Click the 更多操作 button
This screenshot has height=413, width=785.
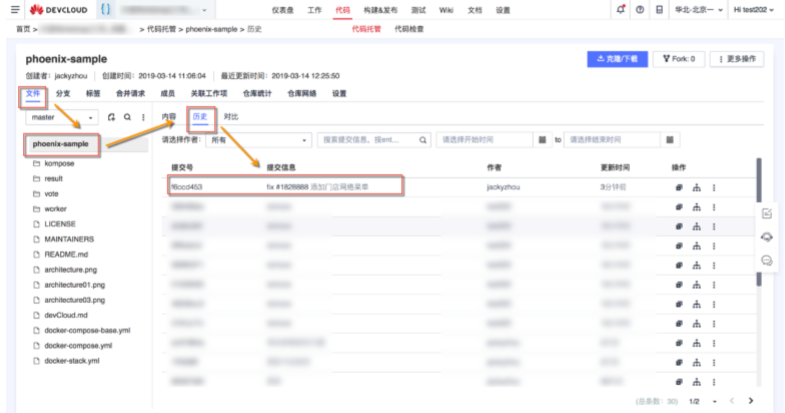(x=737, y=59)
